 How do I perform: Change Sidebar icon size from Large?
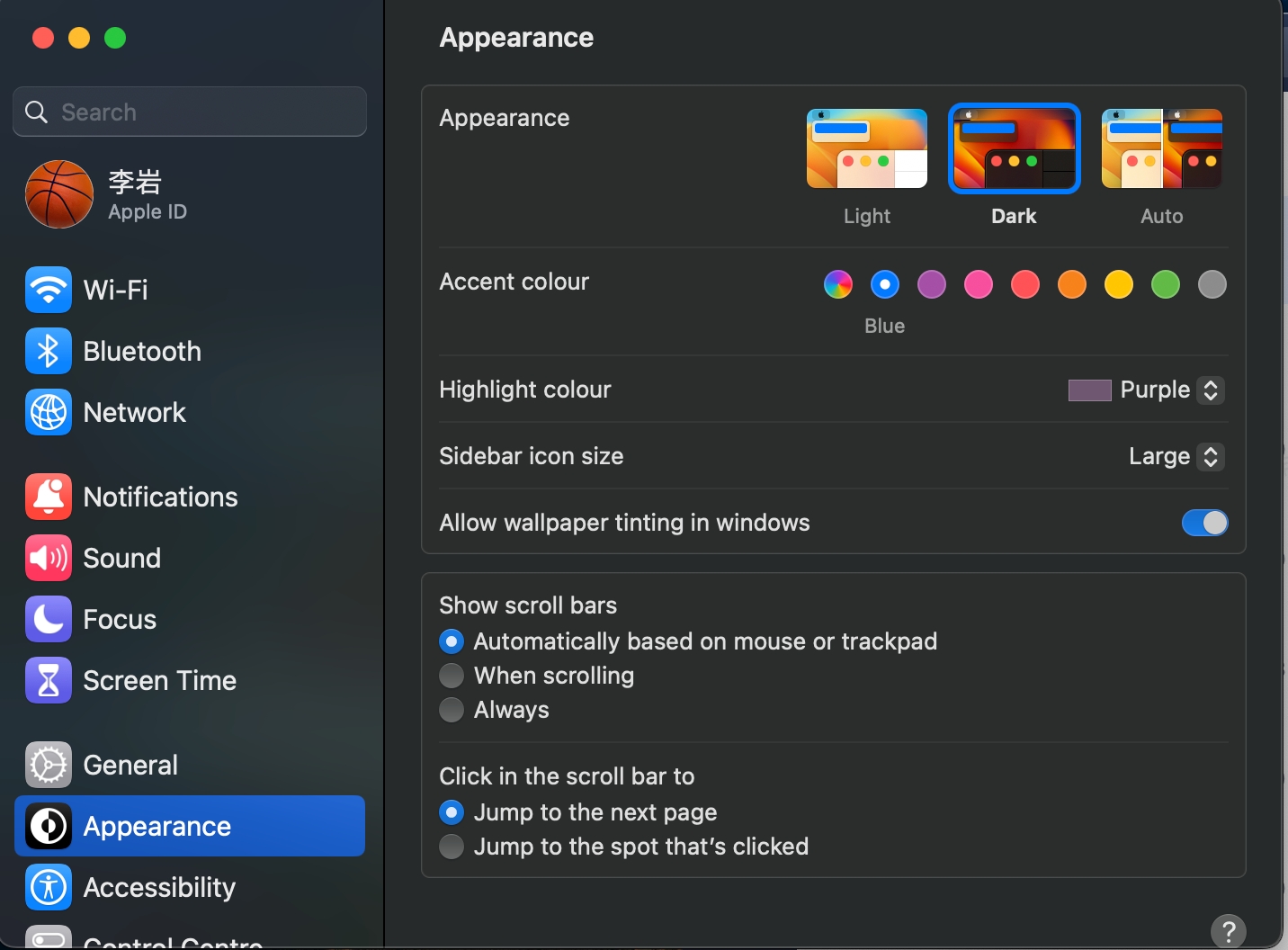click(1210, 457)
